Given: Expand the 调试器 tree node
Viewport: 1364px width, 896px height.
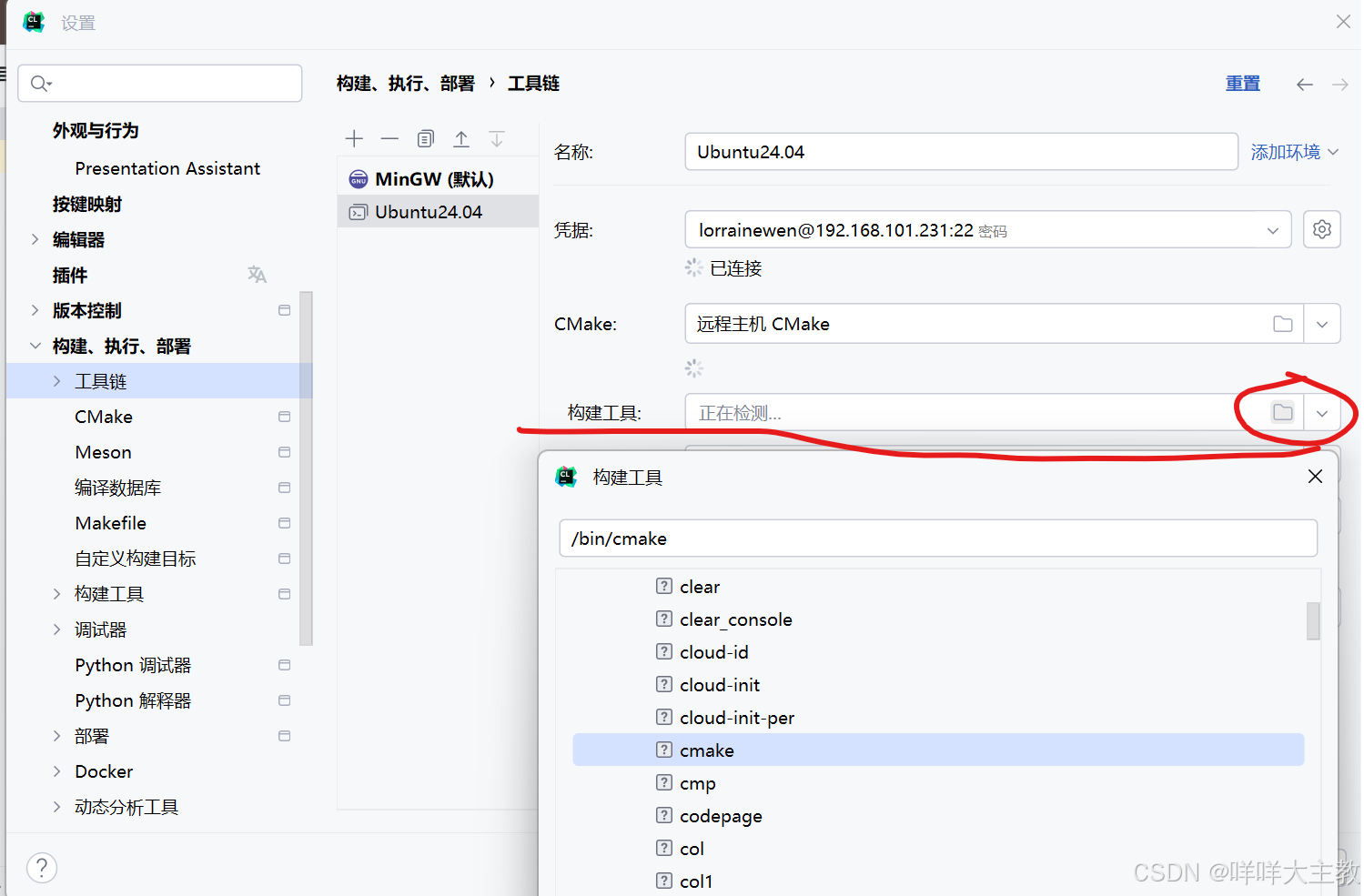Looking at the screenshot, I should pyautogui.click(x=56, y=629).
